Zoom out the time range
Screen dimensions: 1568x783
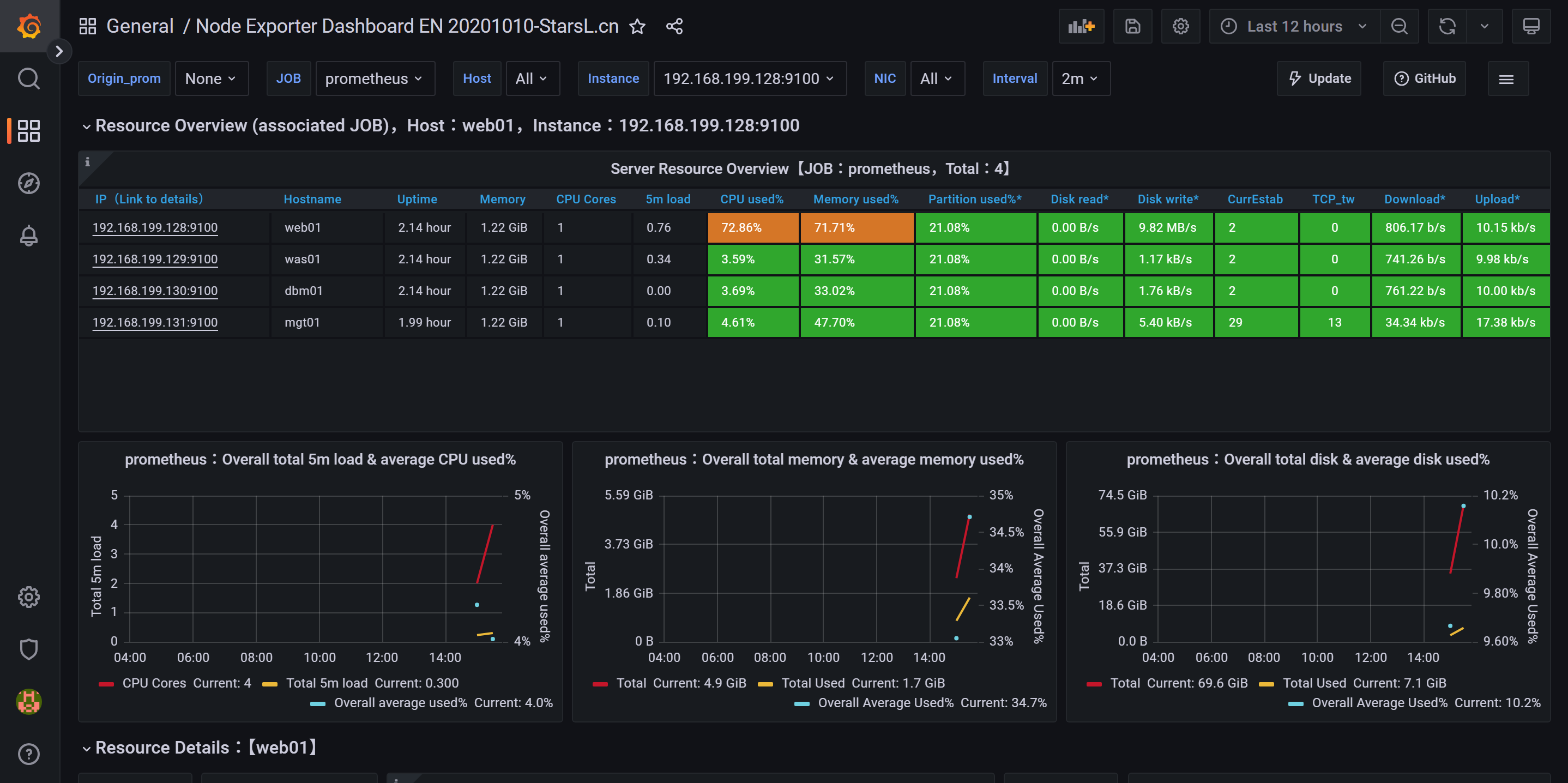point(1399,26)
